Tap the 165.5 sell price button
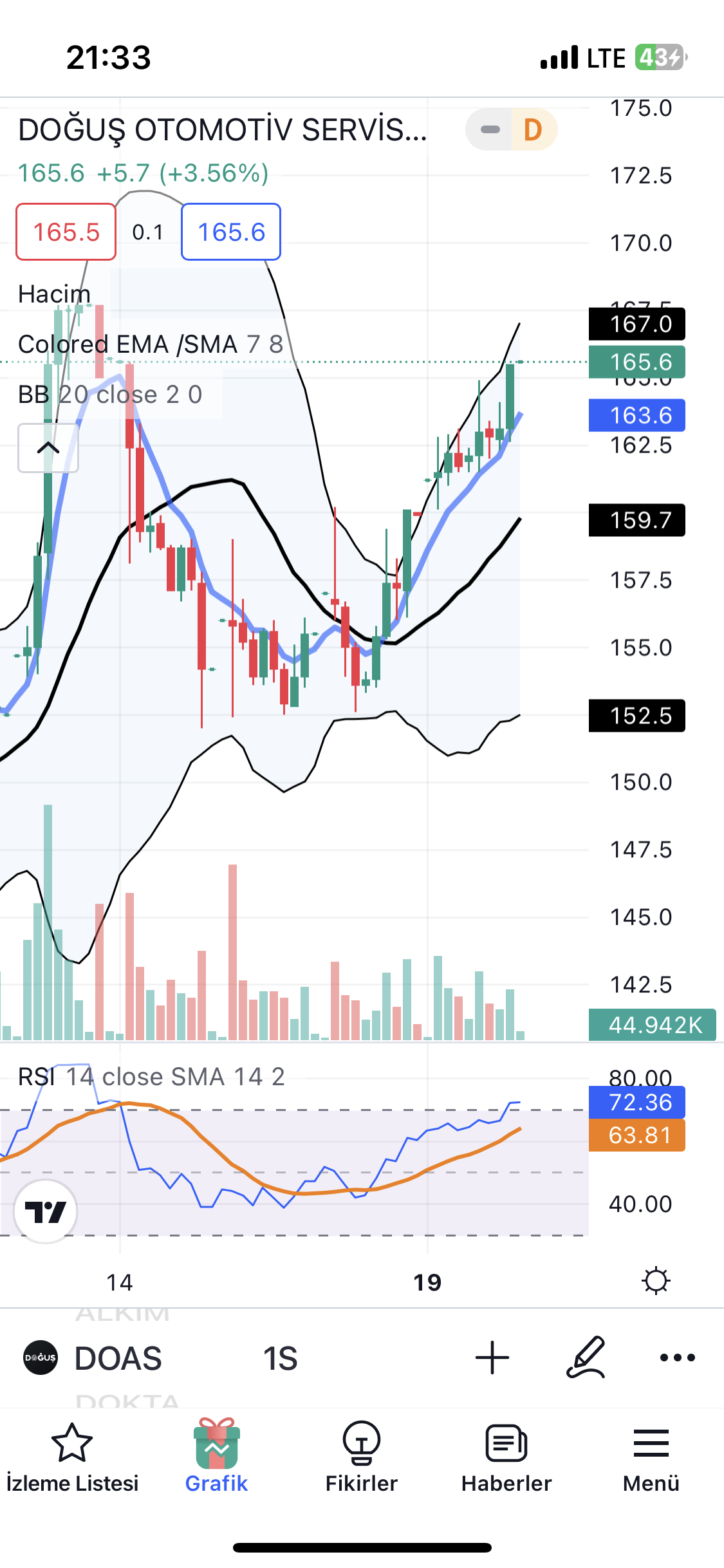Viewport: 724px width, 1568px height. (66, 232)
